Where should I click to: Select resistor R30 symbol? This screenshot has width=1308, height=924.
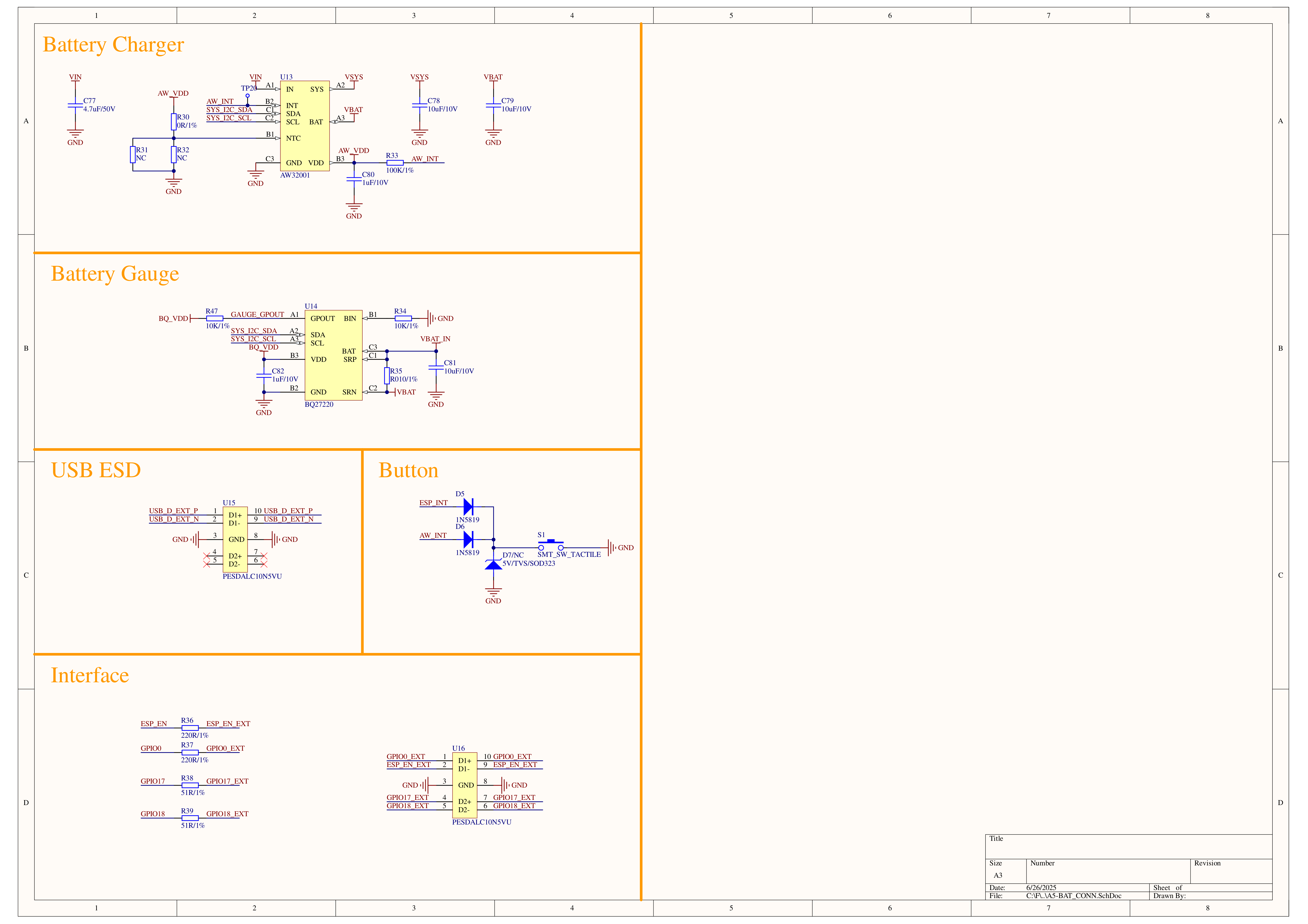(x=174, y=122)
